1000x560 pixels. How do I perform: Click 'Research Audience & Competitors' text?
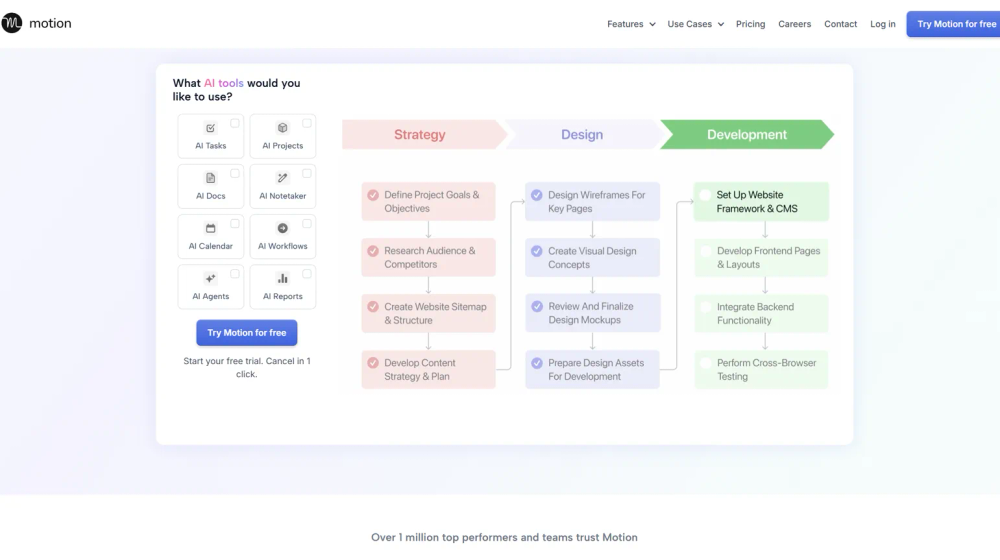(430, 258)
